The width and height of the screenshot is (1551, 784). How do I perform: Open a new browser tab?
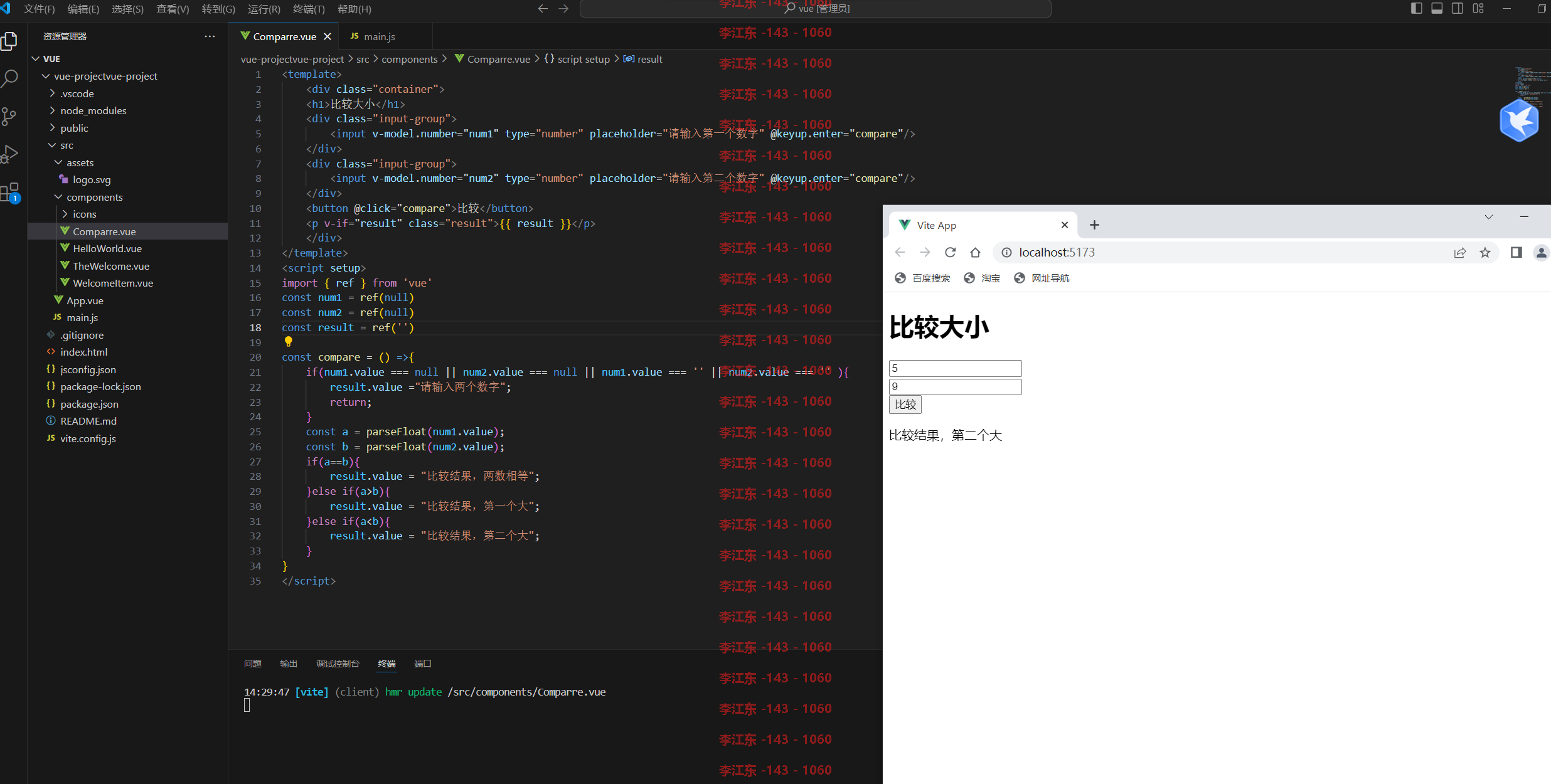pyautogui.click(x=1094, y=225)
